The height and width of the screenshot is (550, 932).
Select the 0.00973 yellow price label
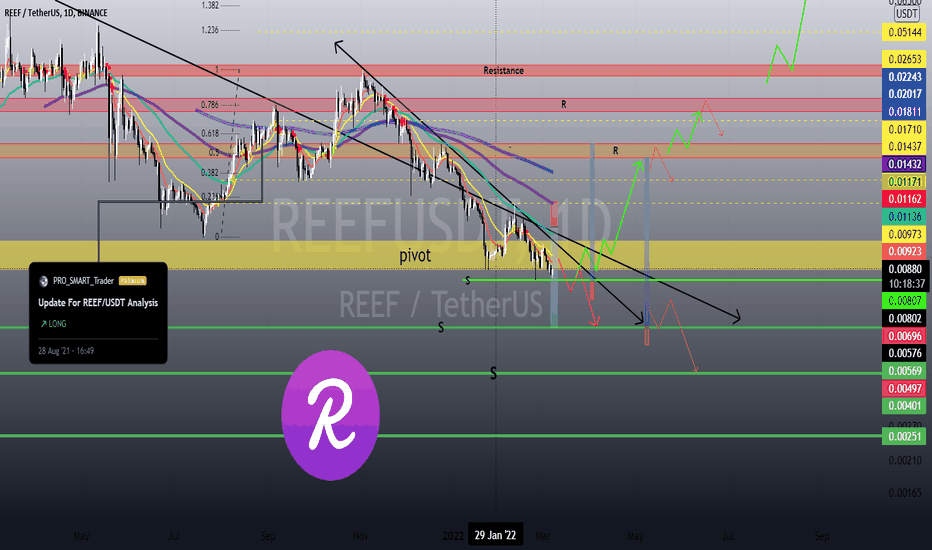click(x=905, y=234)
